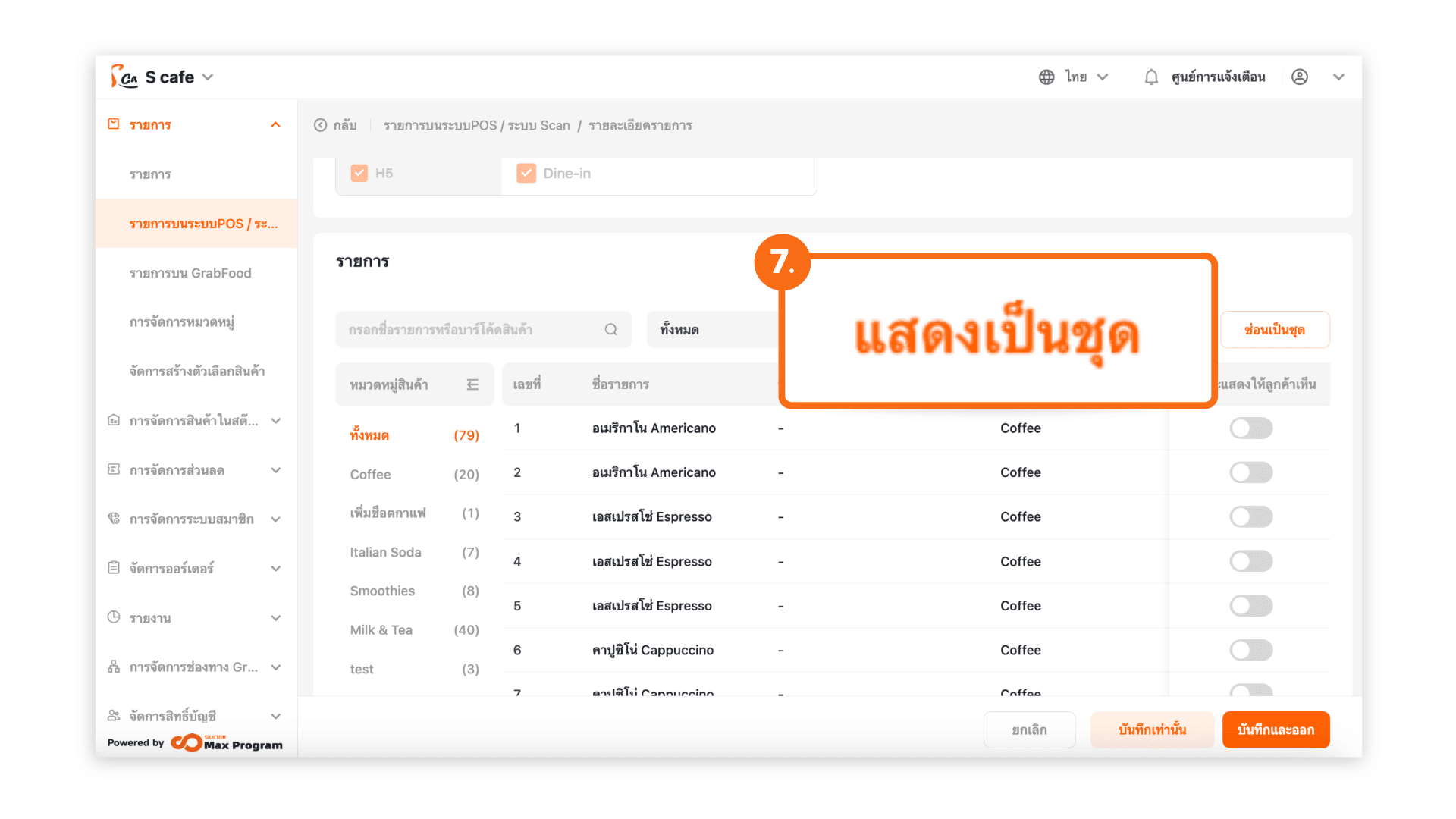Open รายการบน GrabFood menu item
Viewport: 1456px width, 819px height.
click(190, 273)
